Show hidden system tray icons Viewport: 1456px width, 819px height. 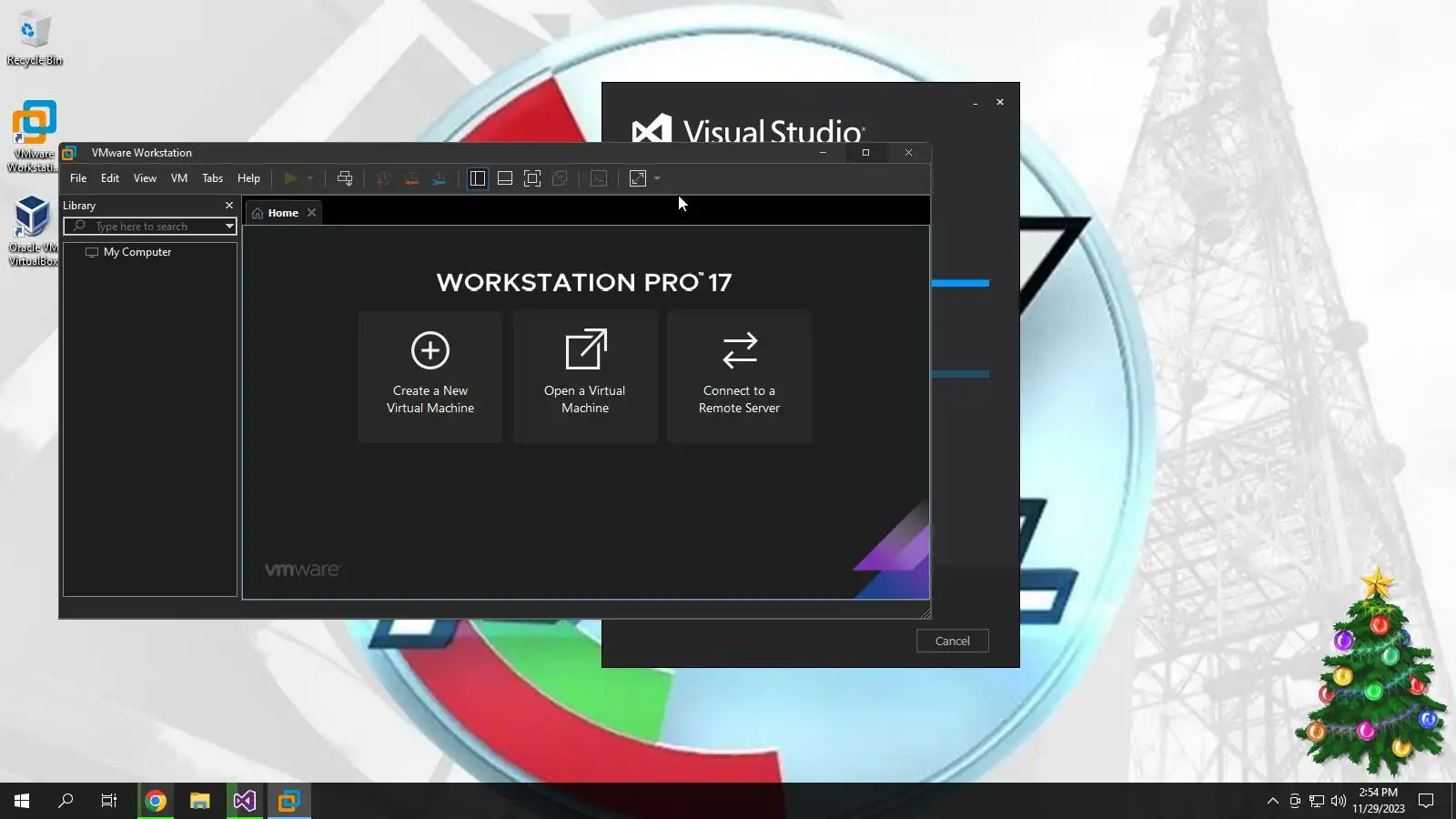click(x=1272, y=801)
